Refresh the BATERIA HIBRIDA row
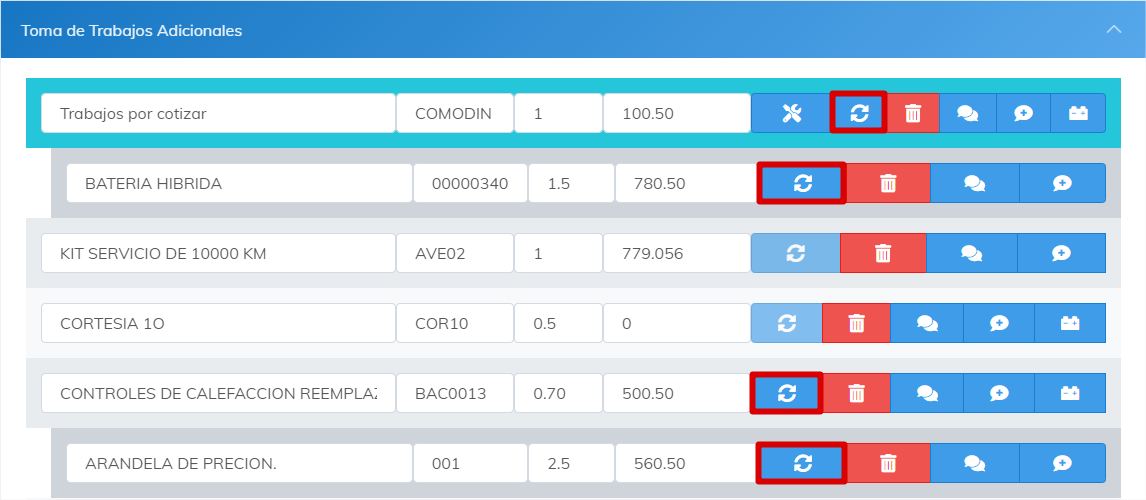1146x500 pixels. pyautogui.click(x=802, y=184)
